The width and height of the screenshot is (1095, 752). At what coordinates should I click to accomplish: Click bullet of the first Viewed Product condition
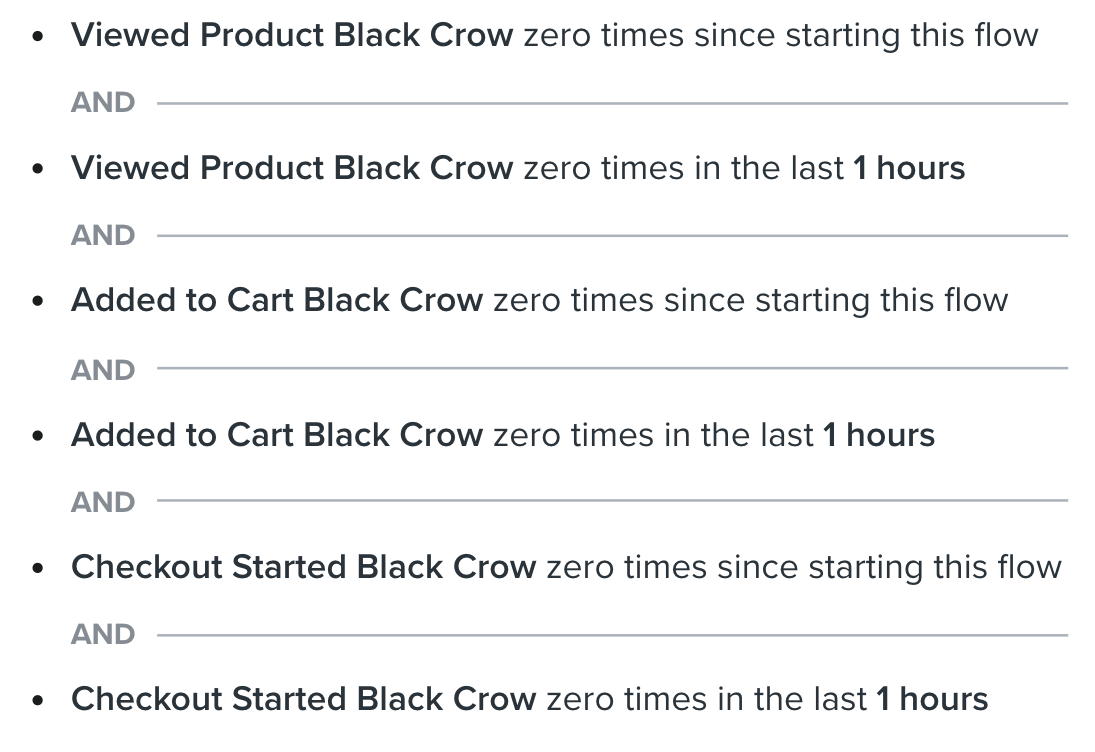(x=38, y=36)
